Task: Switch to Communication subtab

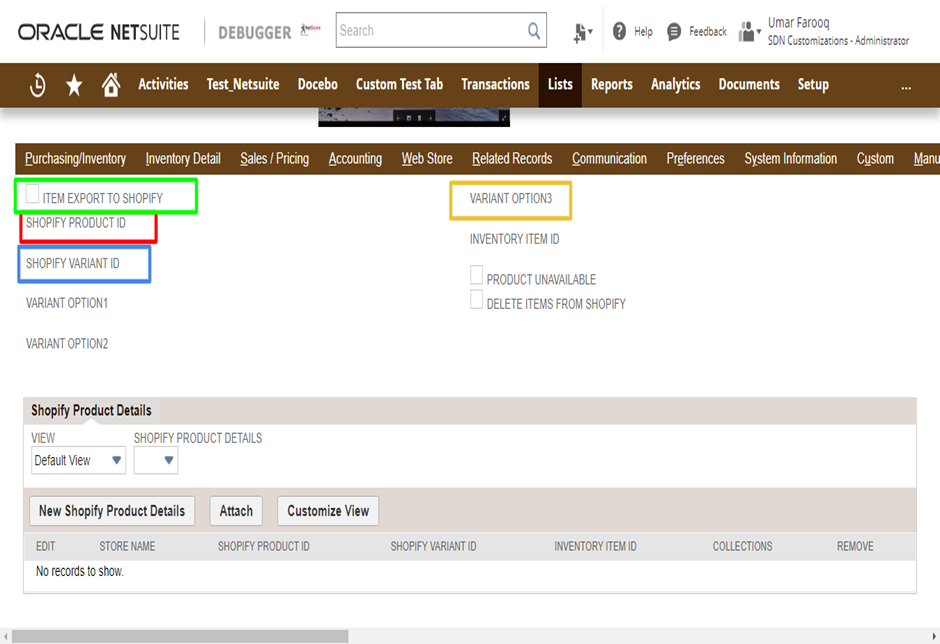Action: [x=609, y=159]
